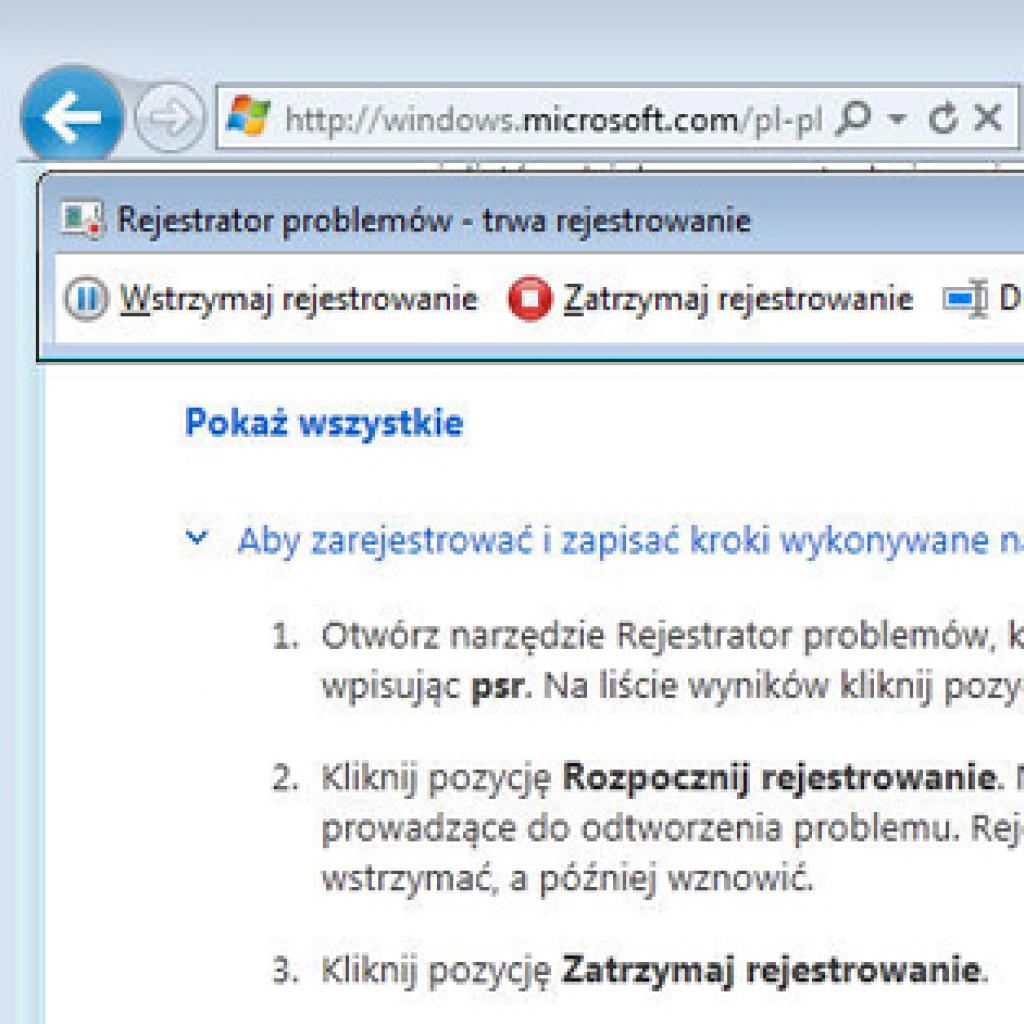Click Wstrzymaj rejestrowanie label
This screenshot has width=1024, height=1024.
298,300
